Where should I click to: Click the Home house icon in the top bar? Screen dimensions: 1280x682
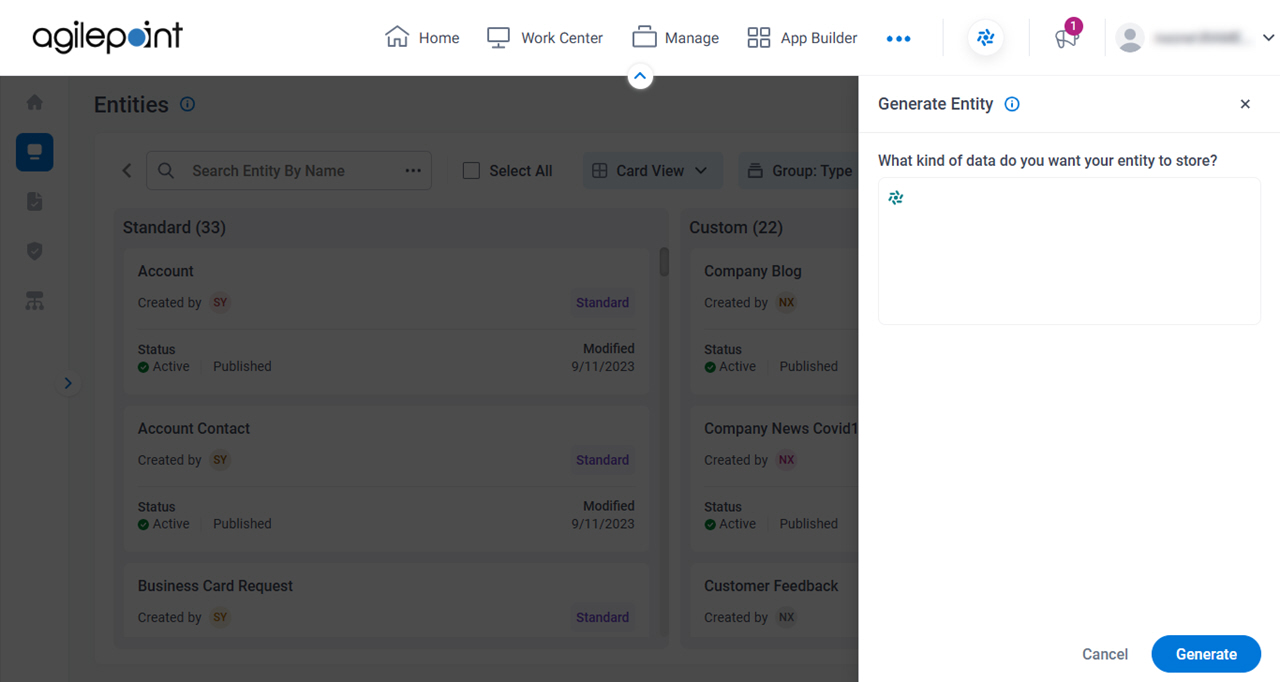397,37
